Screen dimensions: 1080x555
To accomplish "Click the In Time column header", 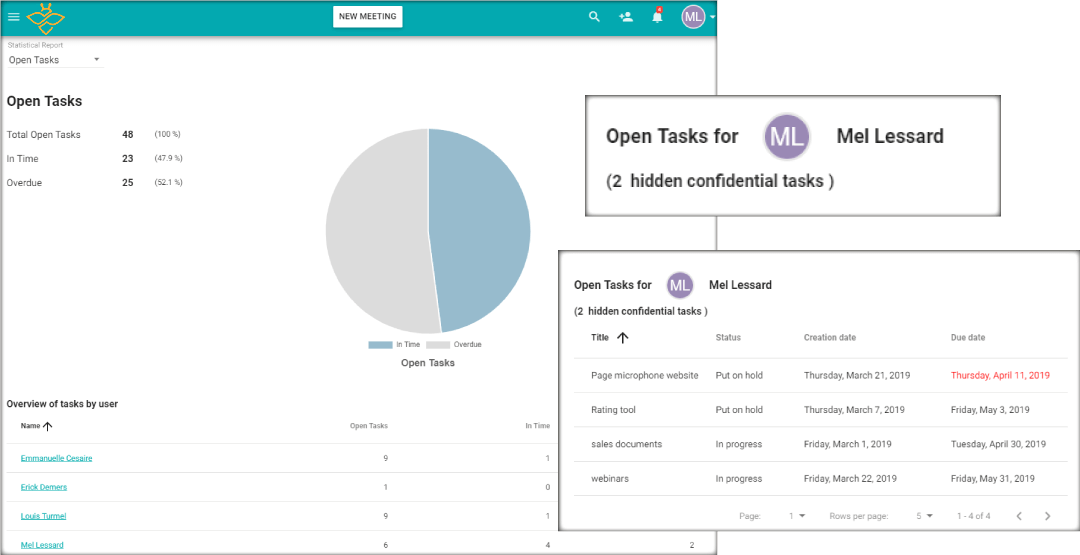I will [538, 426].
